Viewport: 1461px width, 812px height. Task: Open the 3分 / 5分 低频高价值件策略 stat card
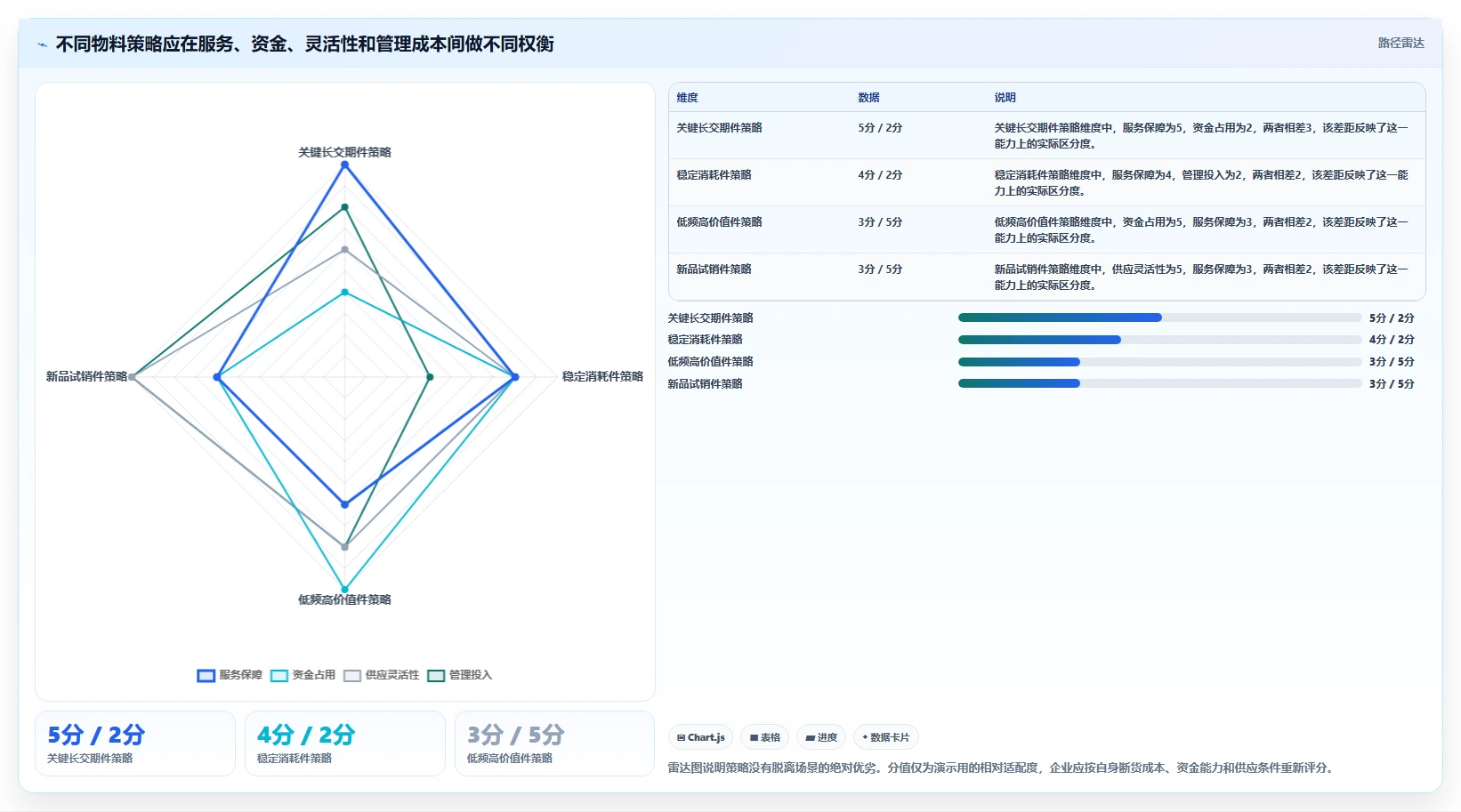(x=555, y=744)
